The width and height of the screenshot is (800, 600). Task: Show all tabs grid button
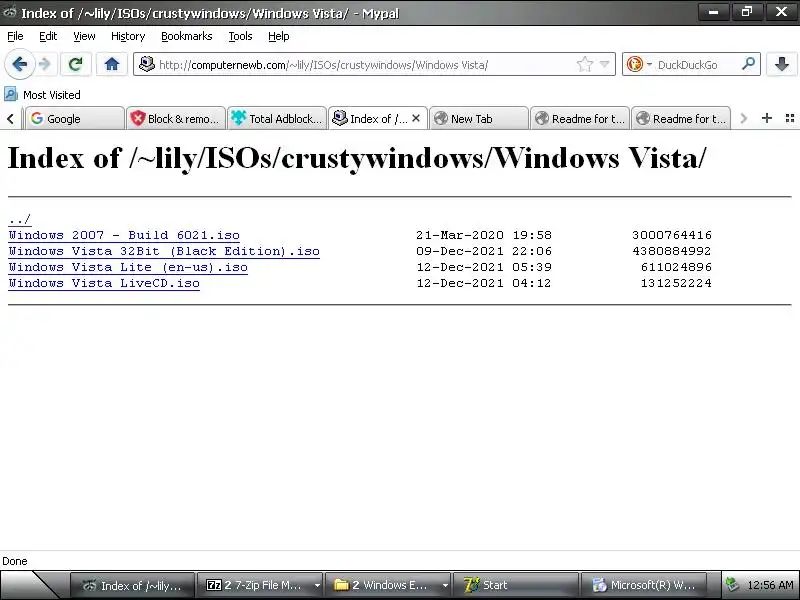click(x=790, y=118)
